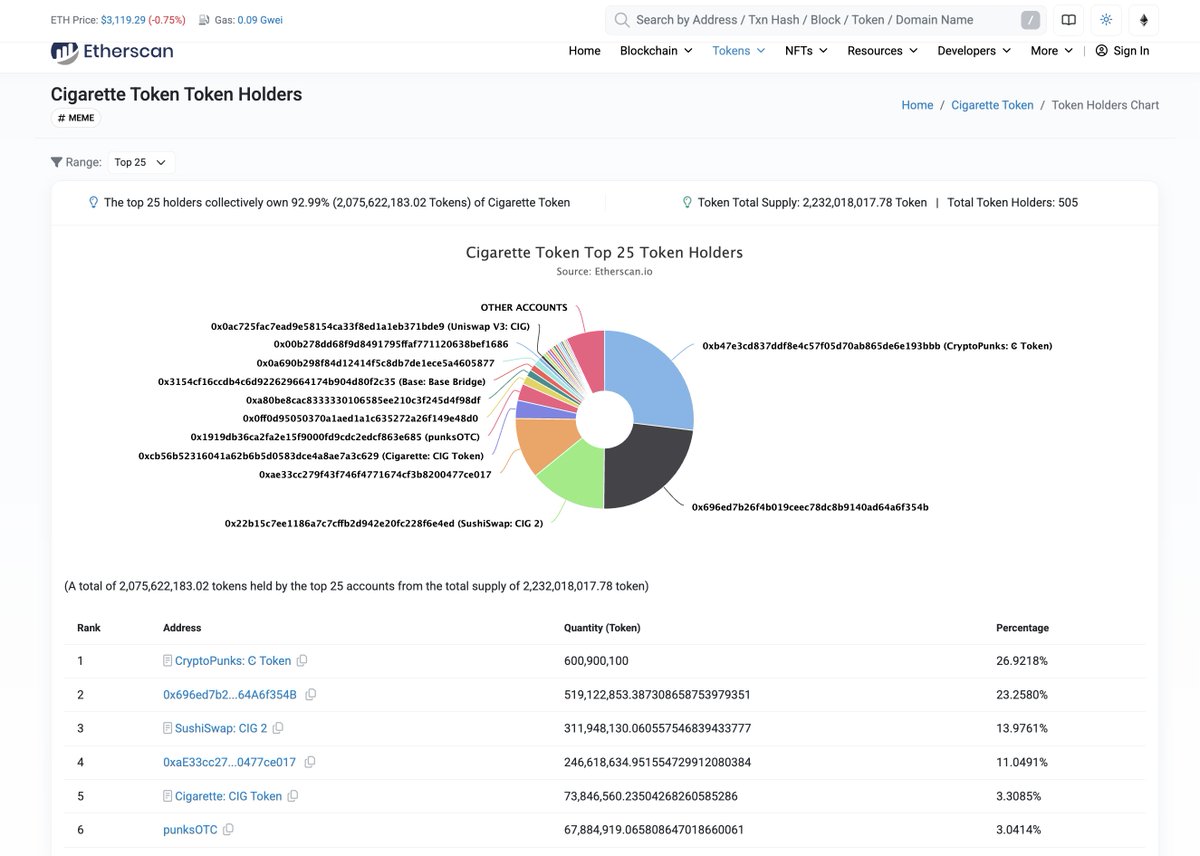This screenshot has height=856, width=1200.
Task: Click the contract icon beside Cigarette: CIG Token
Action: (x=168, y=796)
